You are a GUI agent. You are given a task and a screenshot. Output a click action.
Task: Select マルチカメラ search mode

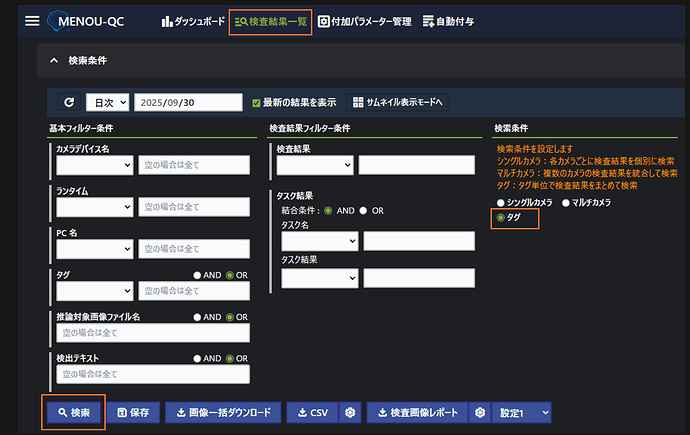[x=566, y=203]
